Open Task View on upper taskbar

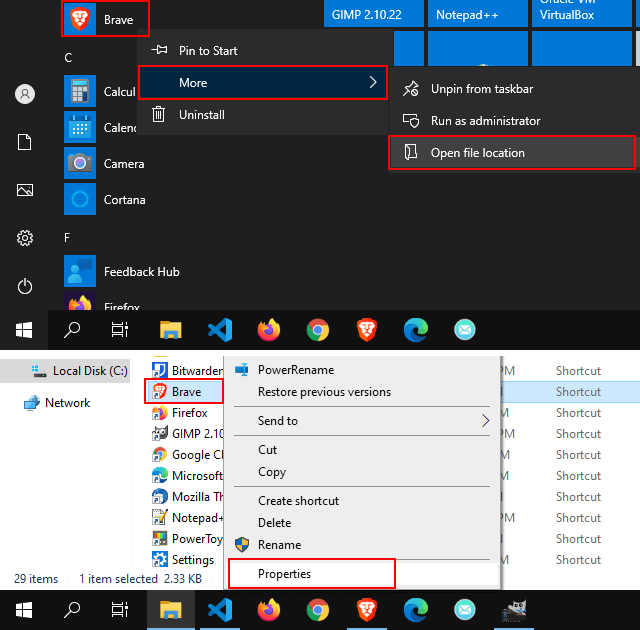pos(120,330)
